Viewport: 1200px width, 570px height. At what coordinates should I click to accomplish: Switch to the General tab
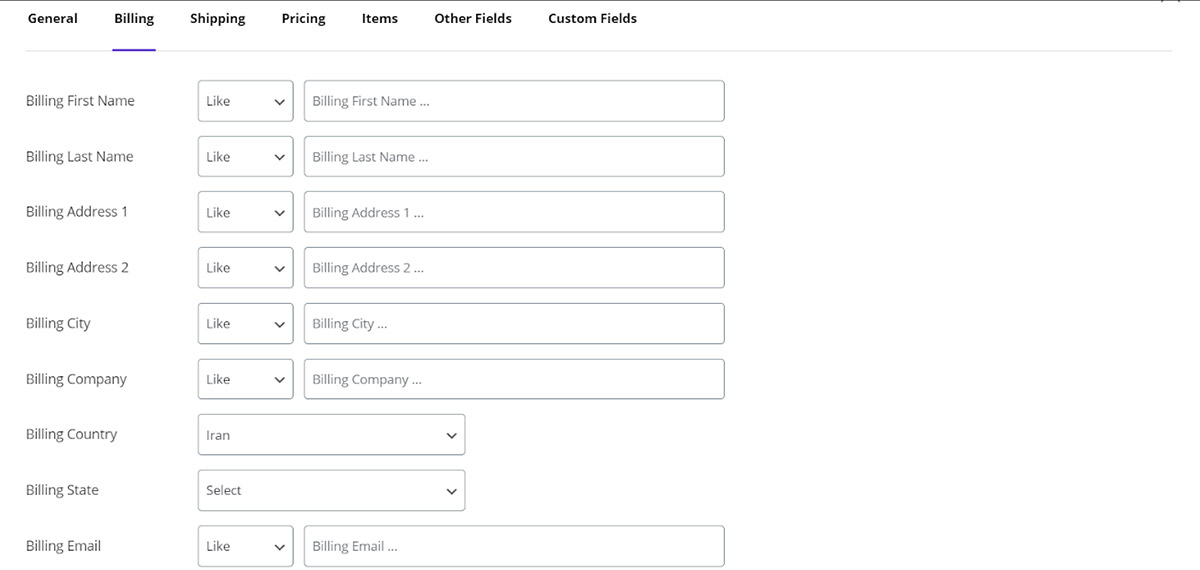point(52,19)
